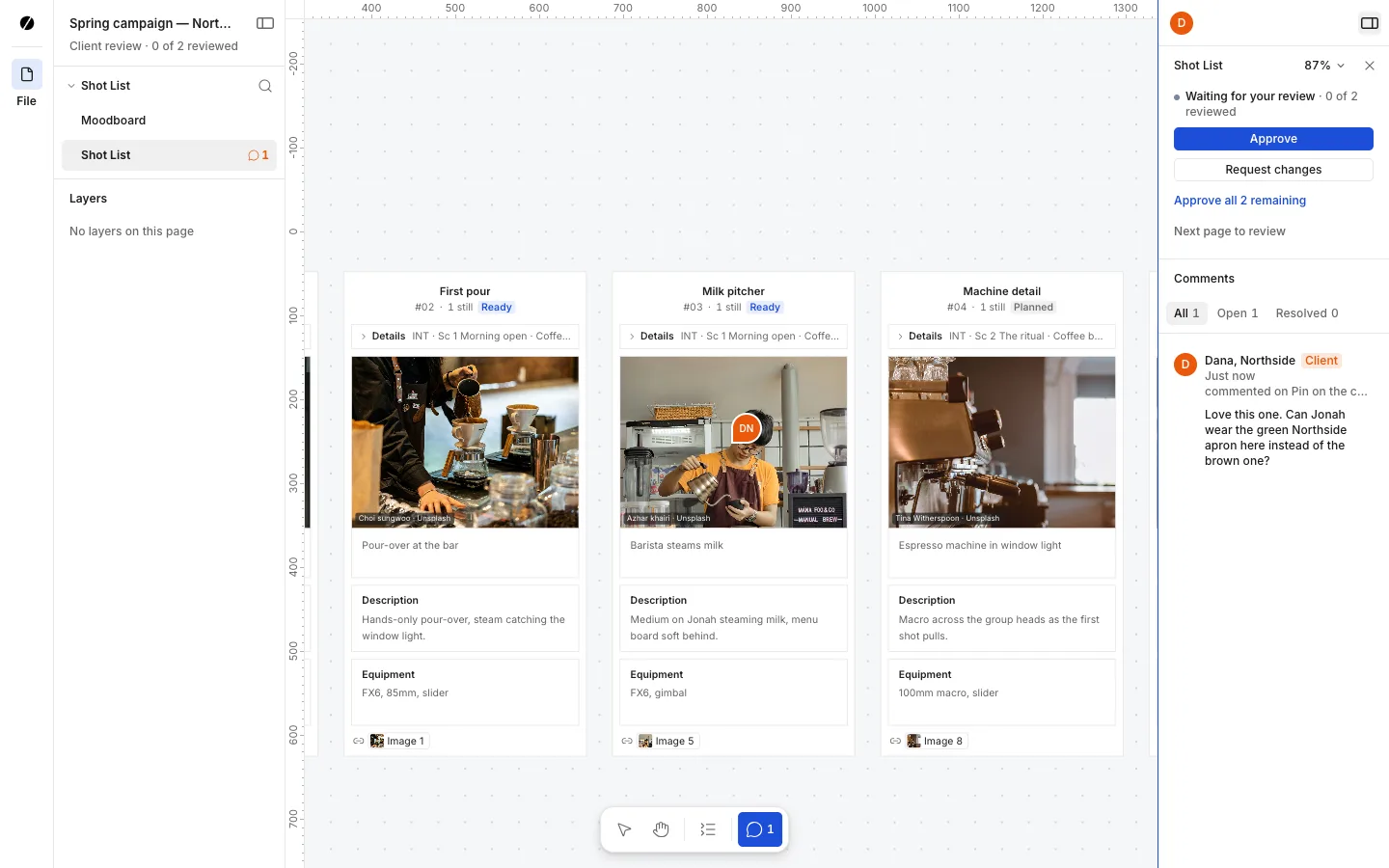
Task: Open the File sidebar icon
Action: click(27, 75)
